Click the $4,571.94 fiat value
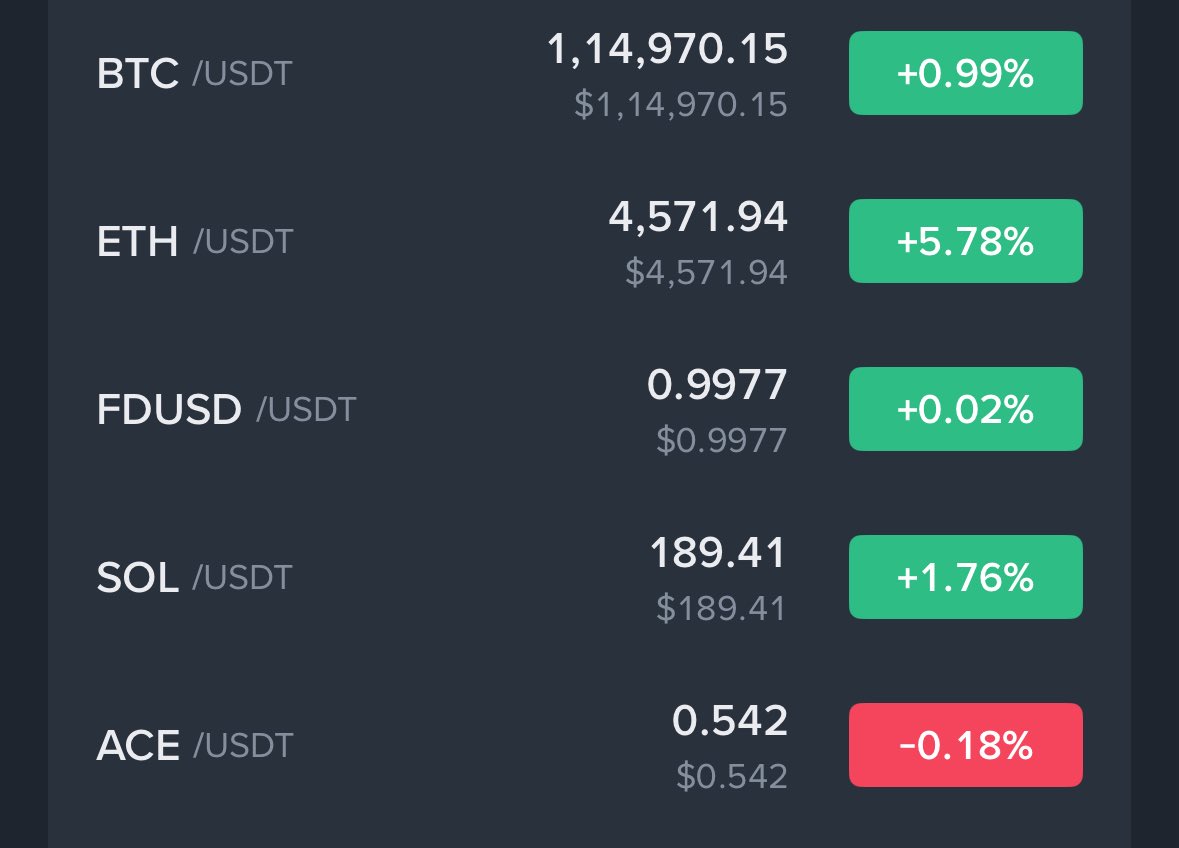The height and width of the screenshot is (848, 1179). (x=706, y=272)
